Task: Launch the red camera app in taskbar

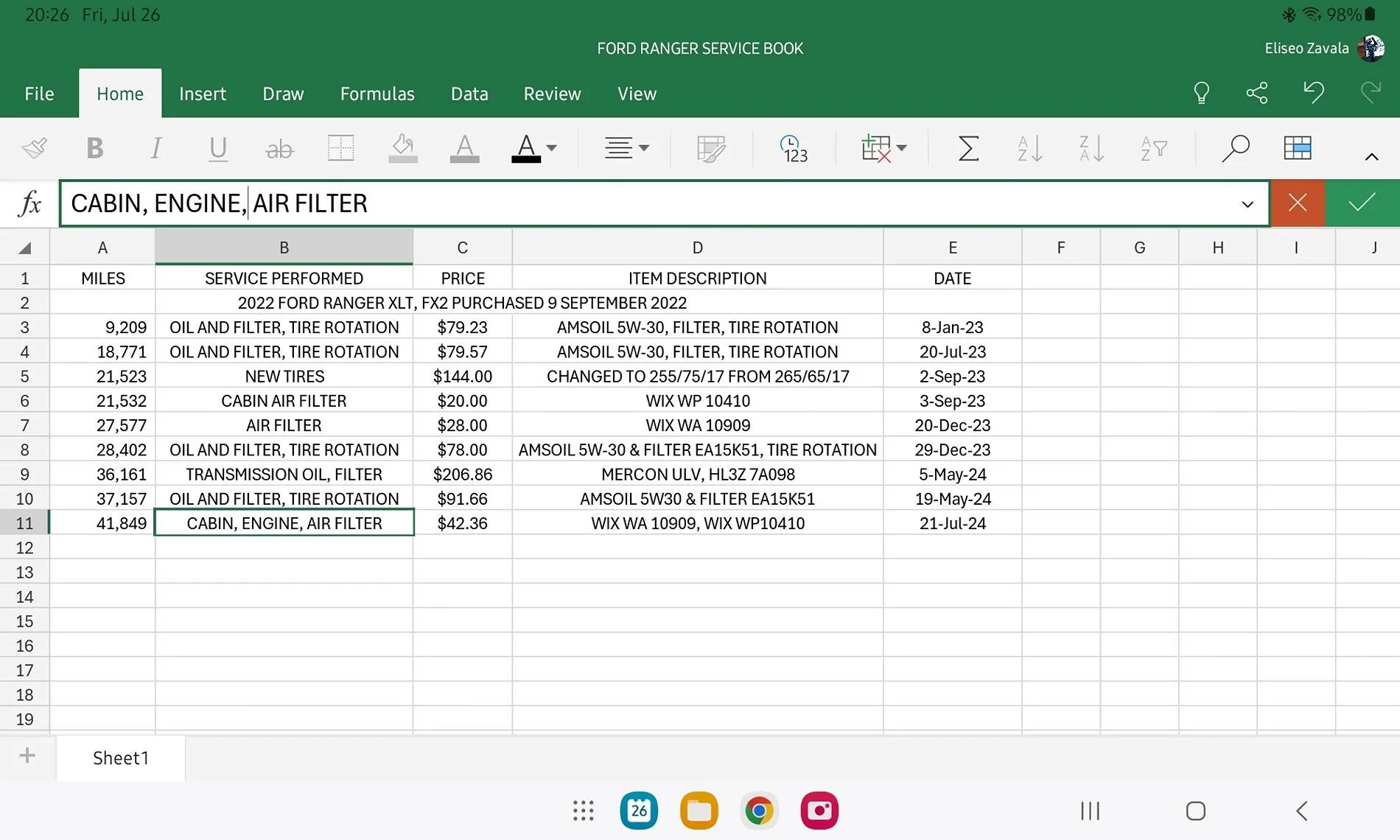Action: 819,811
